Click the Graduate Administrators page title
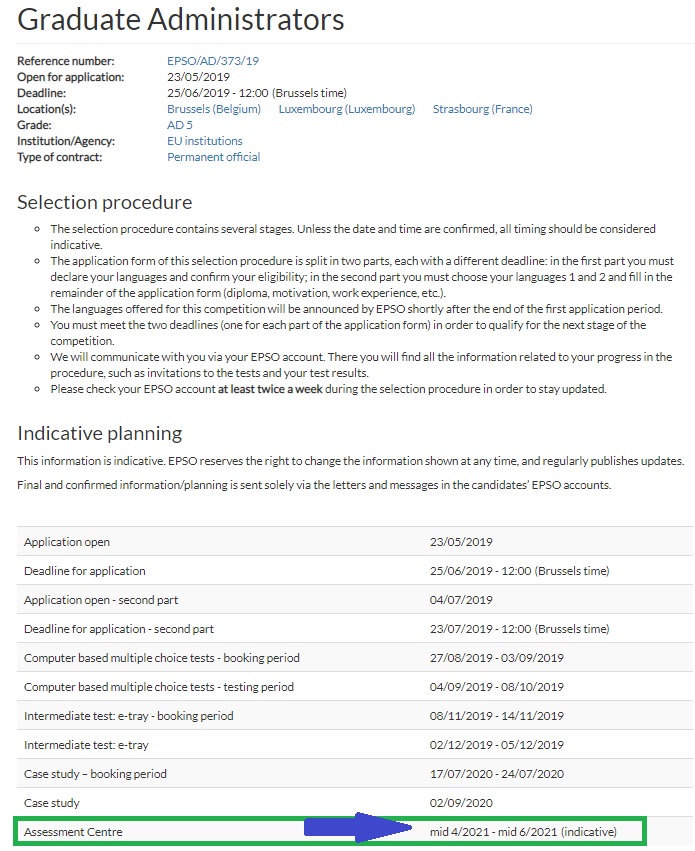This screenshot has height=851, width=695. 181,19
